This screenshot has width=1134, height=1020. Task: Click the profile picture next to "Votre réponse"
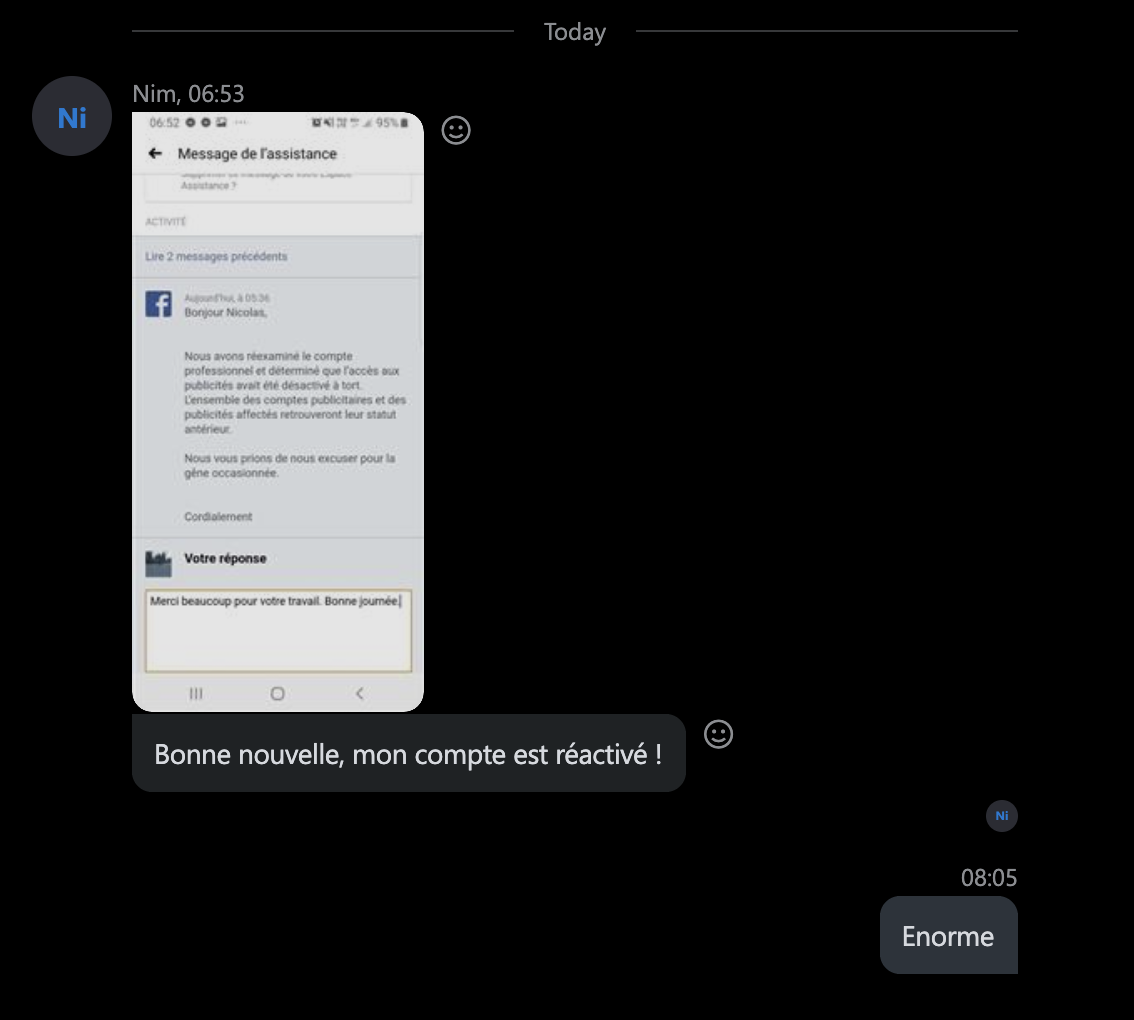[159, 563]
